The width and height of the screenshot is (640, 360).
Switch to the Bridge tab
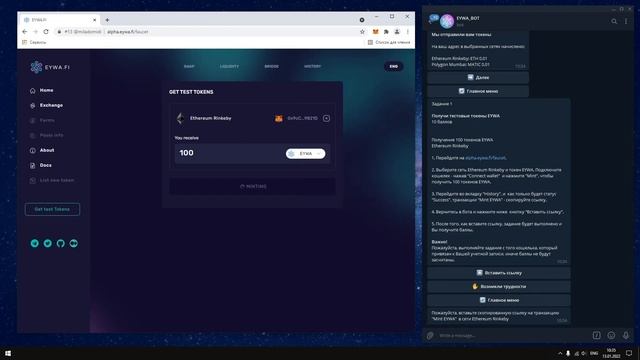tap(271, 66)
